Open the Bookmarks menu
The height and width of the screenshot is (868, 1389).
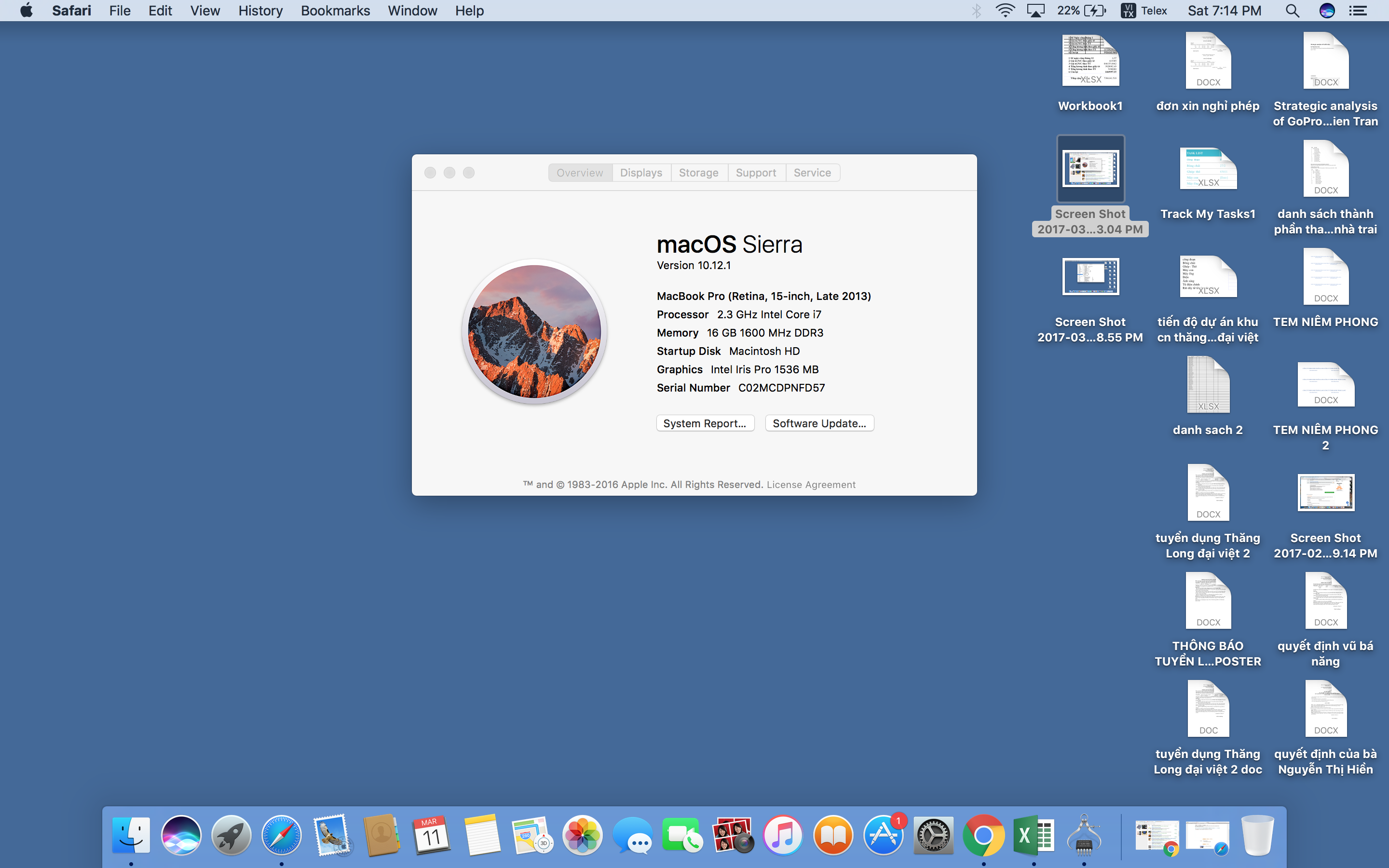click(335, 10)
